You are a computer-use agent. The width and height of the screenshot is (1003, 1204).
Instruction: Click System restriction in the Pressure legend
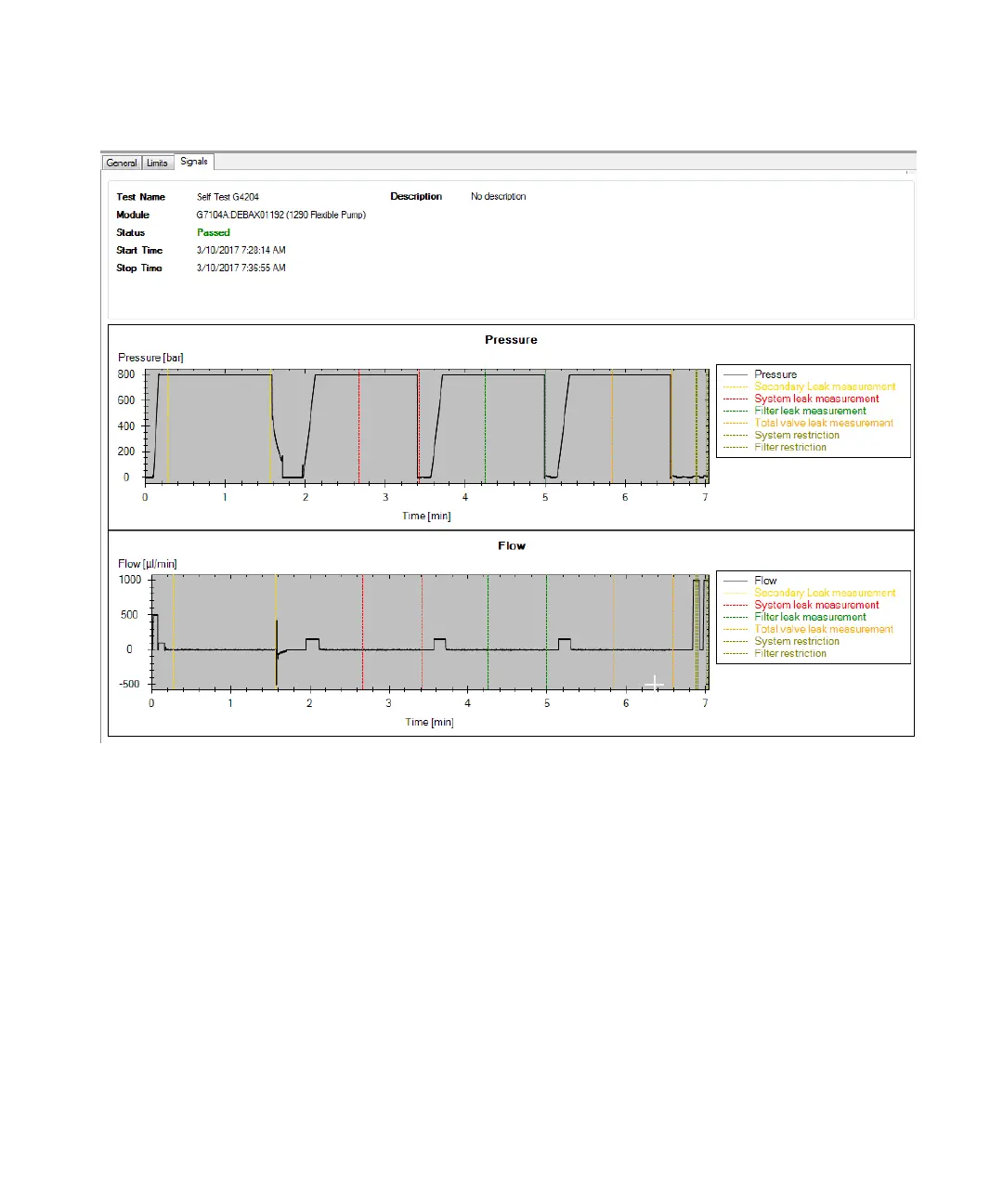click(796, 435)
